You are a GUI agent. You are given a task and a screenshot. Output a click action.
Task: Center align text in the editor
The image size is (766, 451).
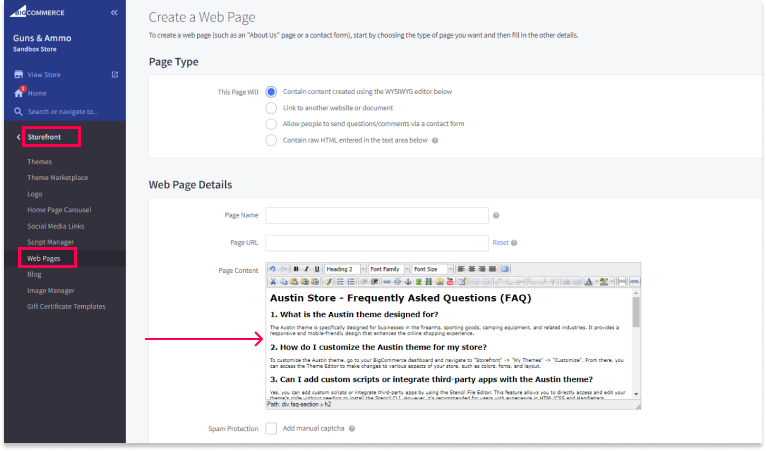(472, 269)
